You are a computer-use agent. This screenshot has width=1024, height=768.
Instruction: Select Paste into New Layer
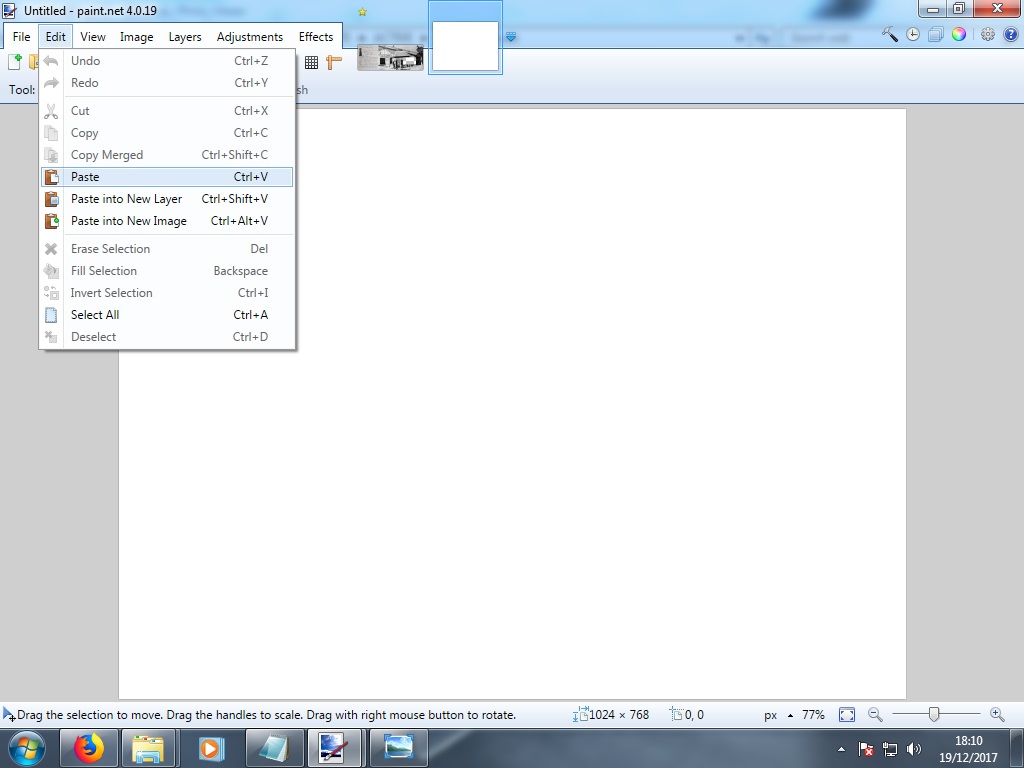pos(126,199)
